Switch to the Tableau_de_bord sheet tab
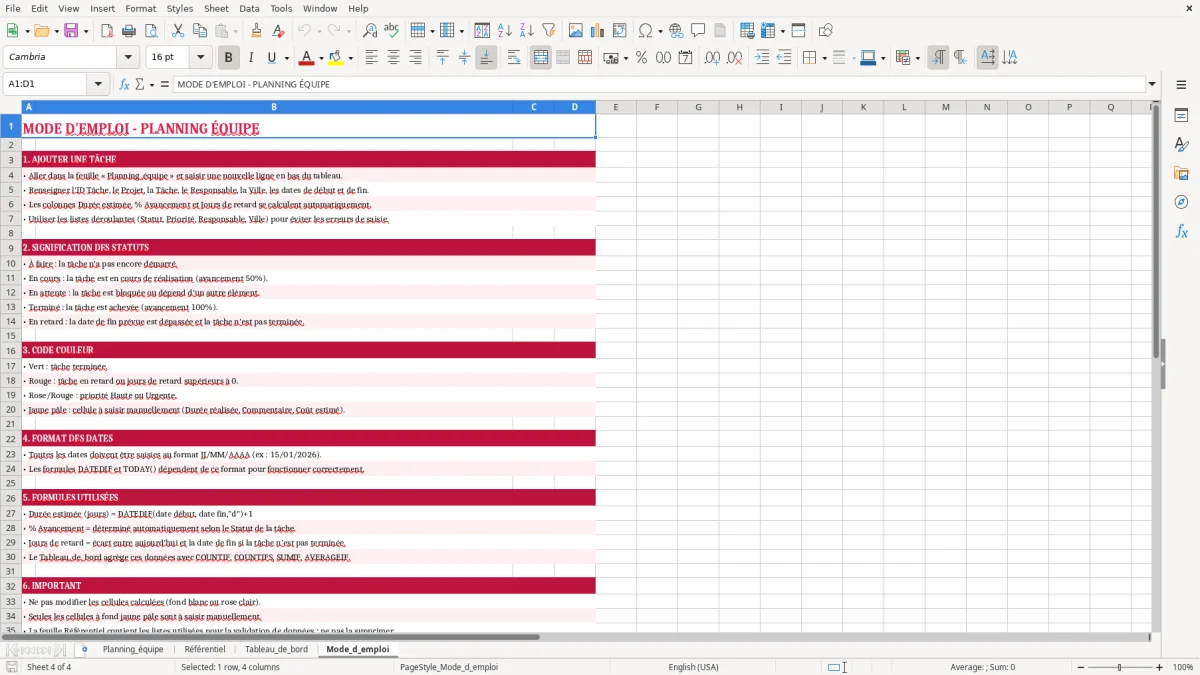Viewport: 1200px width, 675px height. (276, 649)
